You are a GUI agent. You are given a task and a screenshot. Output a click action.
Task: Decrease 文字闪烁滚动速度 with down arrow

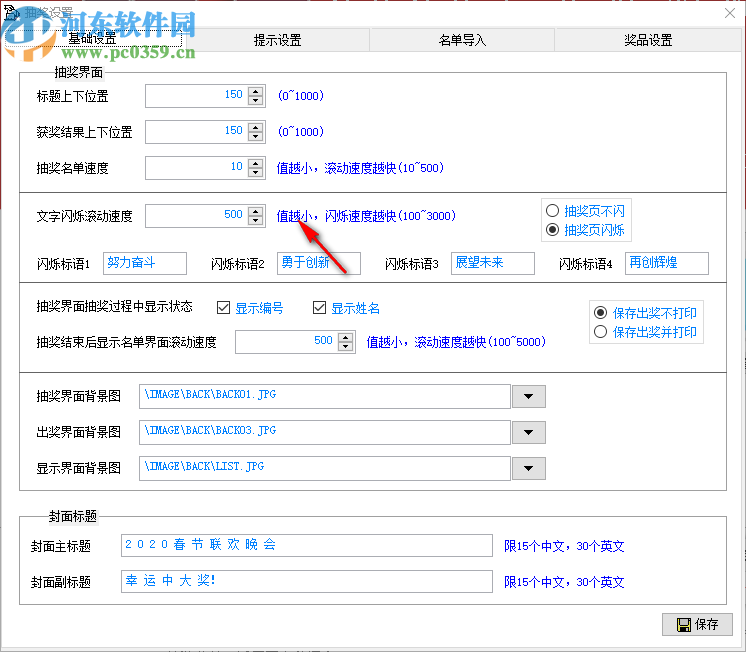[255, 220]
